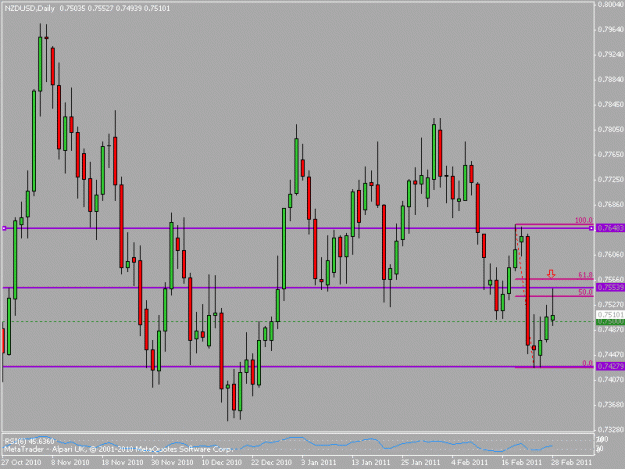Click the 16 Feb 2011 date label
625x469 pixels.
tap(521, 463)
